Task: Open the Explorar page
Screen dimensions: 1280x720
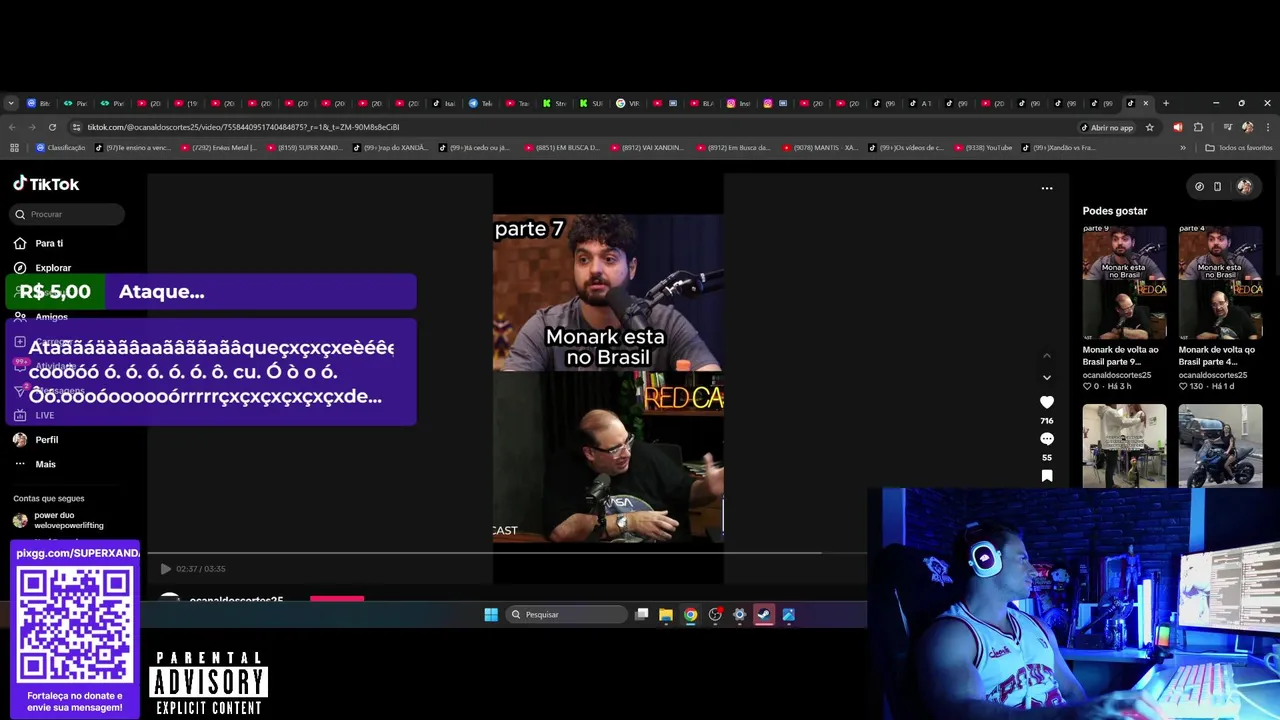Action: [53, 268]
